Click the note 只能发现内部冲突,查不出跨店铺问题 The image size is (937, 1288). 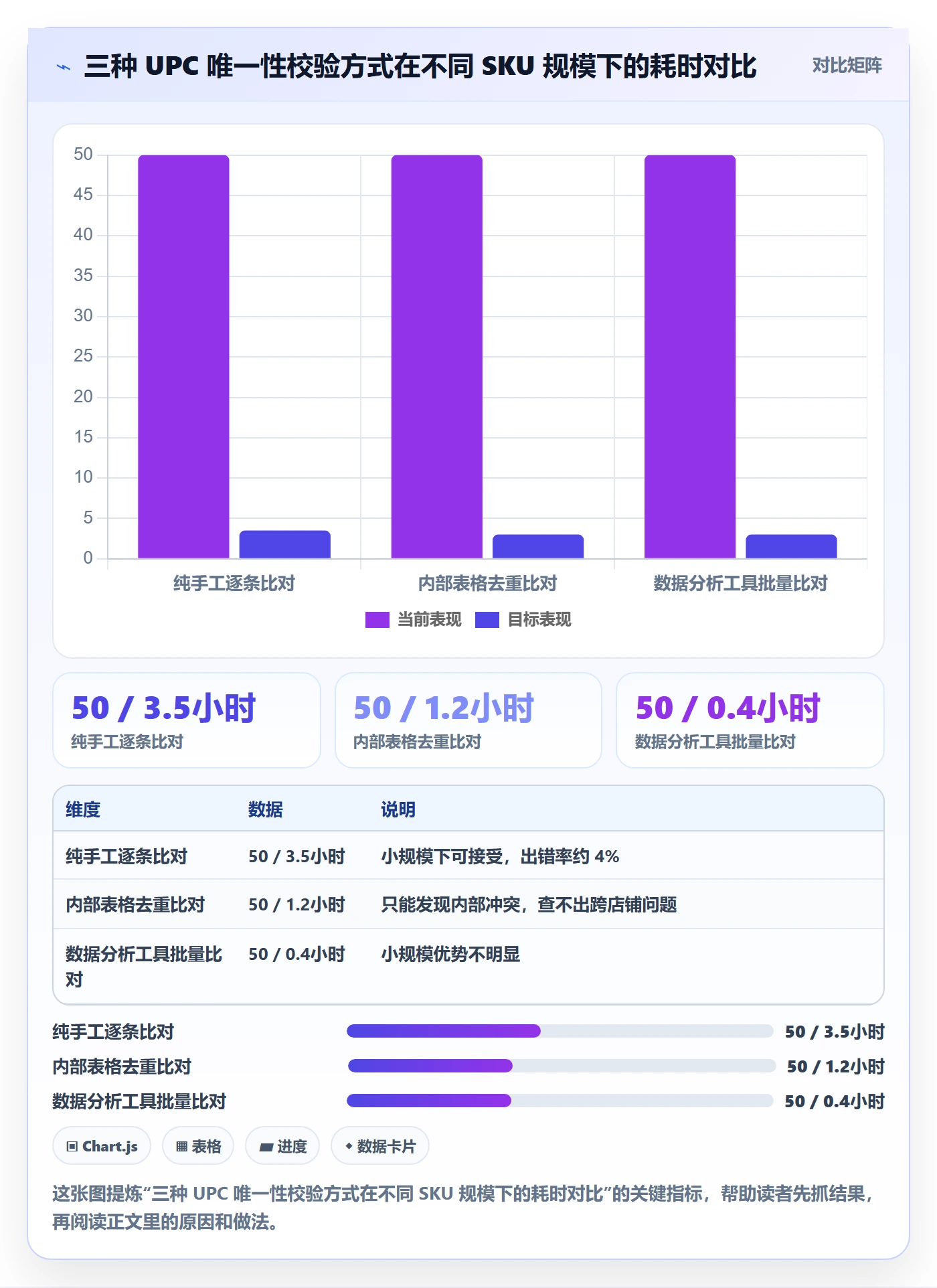(529, 904)
